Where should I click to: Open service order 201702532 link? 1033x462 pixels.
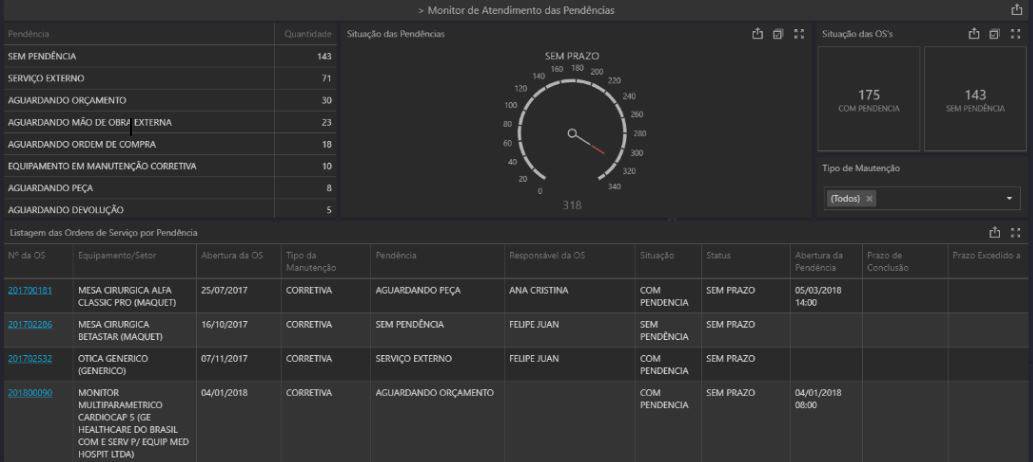click(x=29, y=358)
